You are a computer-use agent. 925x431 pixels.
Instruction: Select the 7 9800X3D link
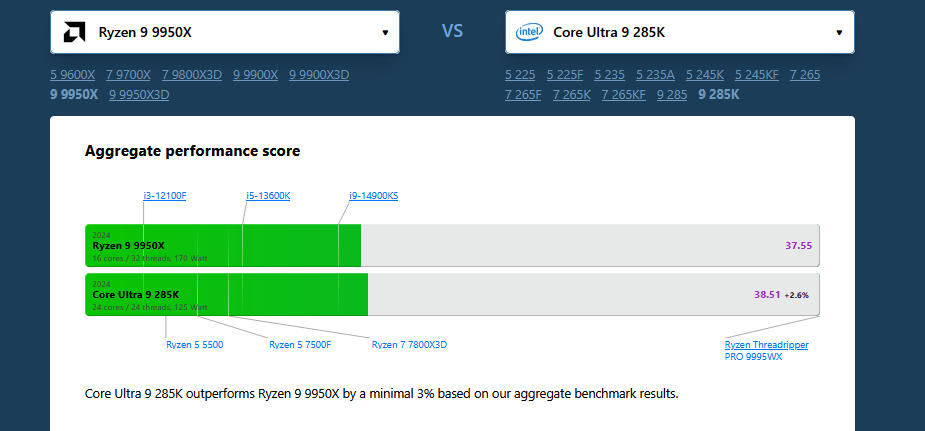(x=192, y=75)
